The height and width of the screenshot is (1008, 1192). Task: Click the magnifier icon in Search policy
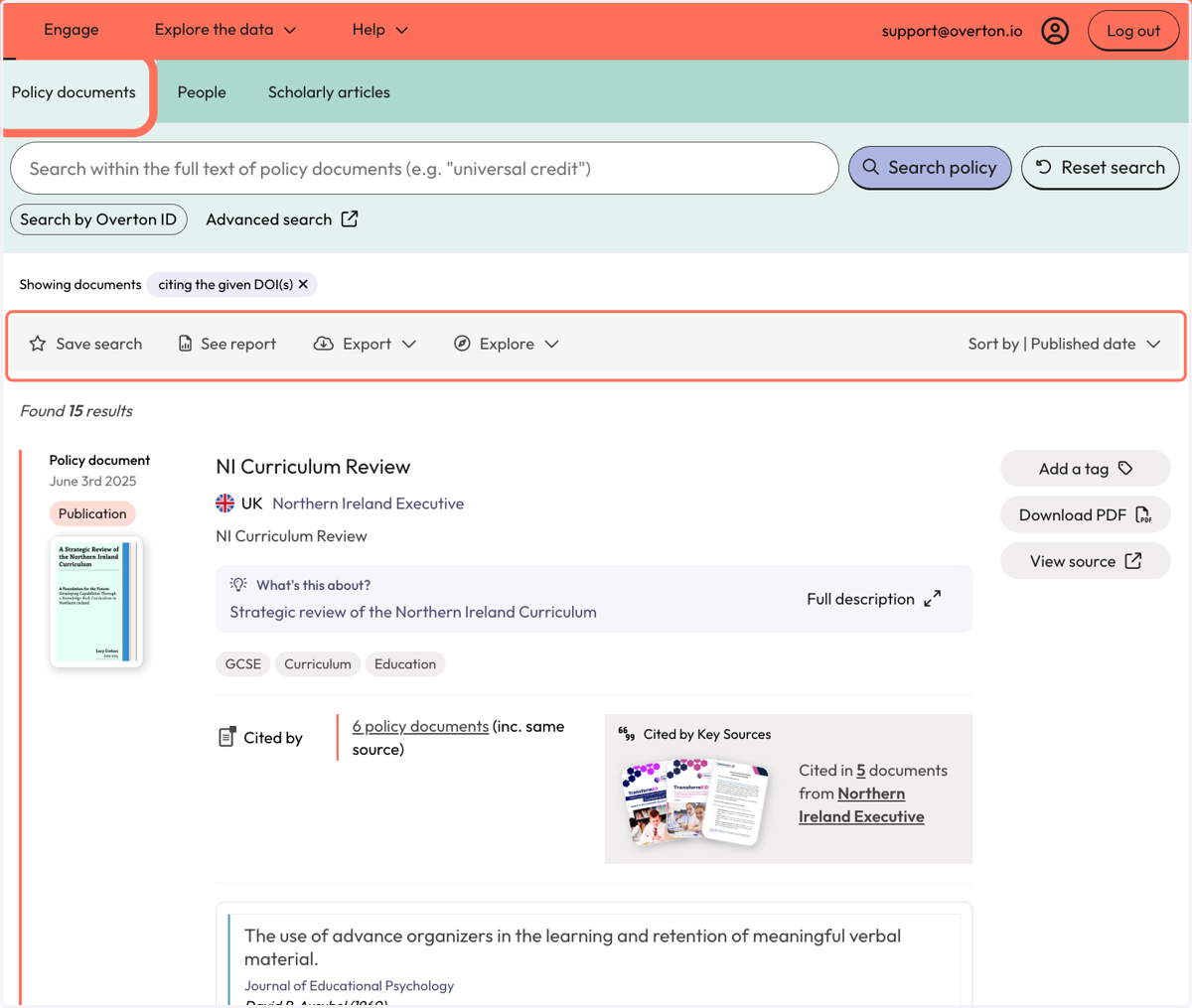pos(871,167)
